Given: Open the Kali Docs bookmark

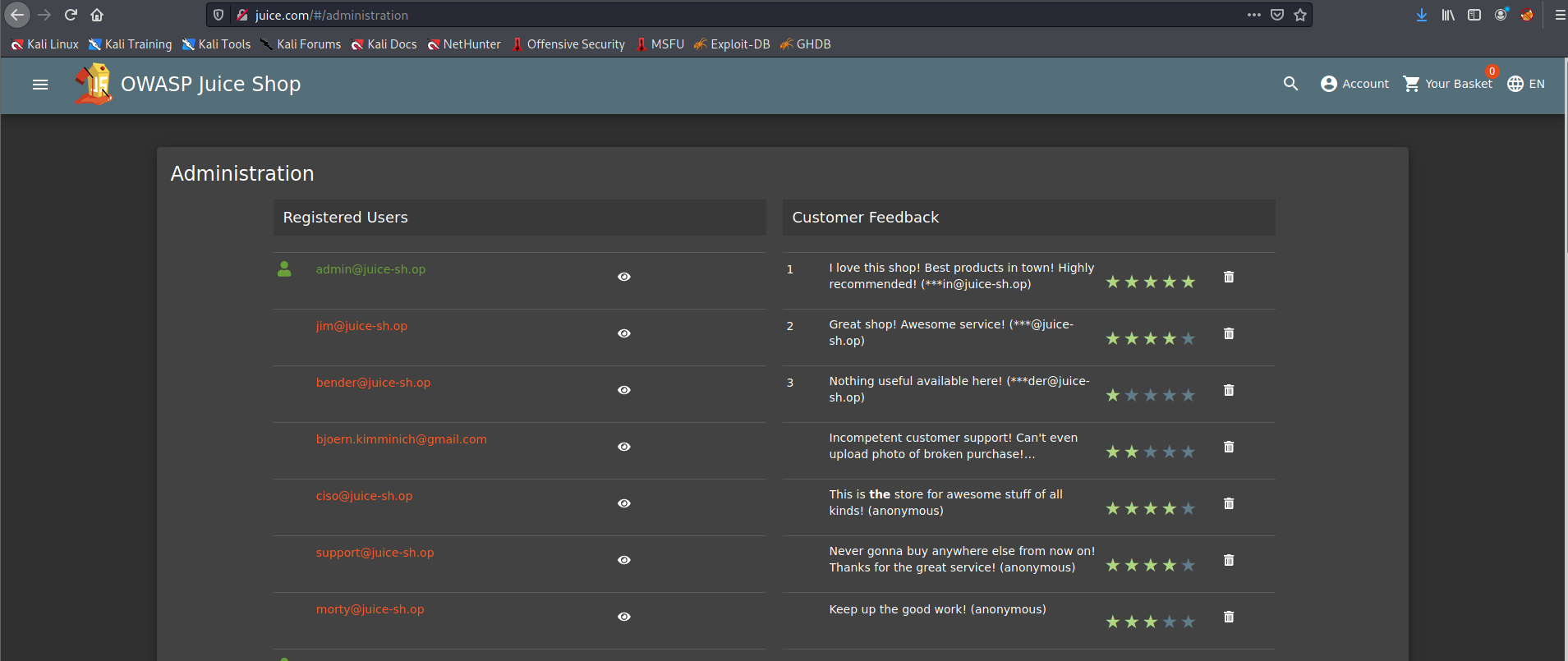Looking at the screenshot, I should [384, 44].
